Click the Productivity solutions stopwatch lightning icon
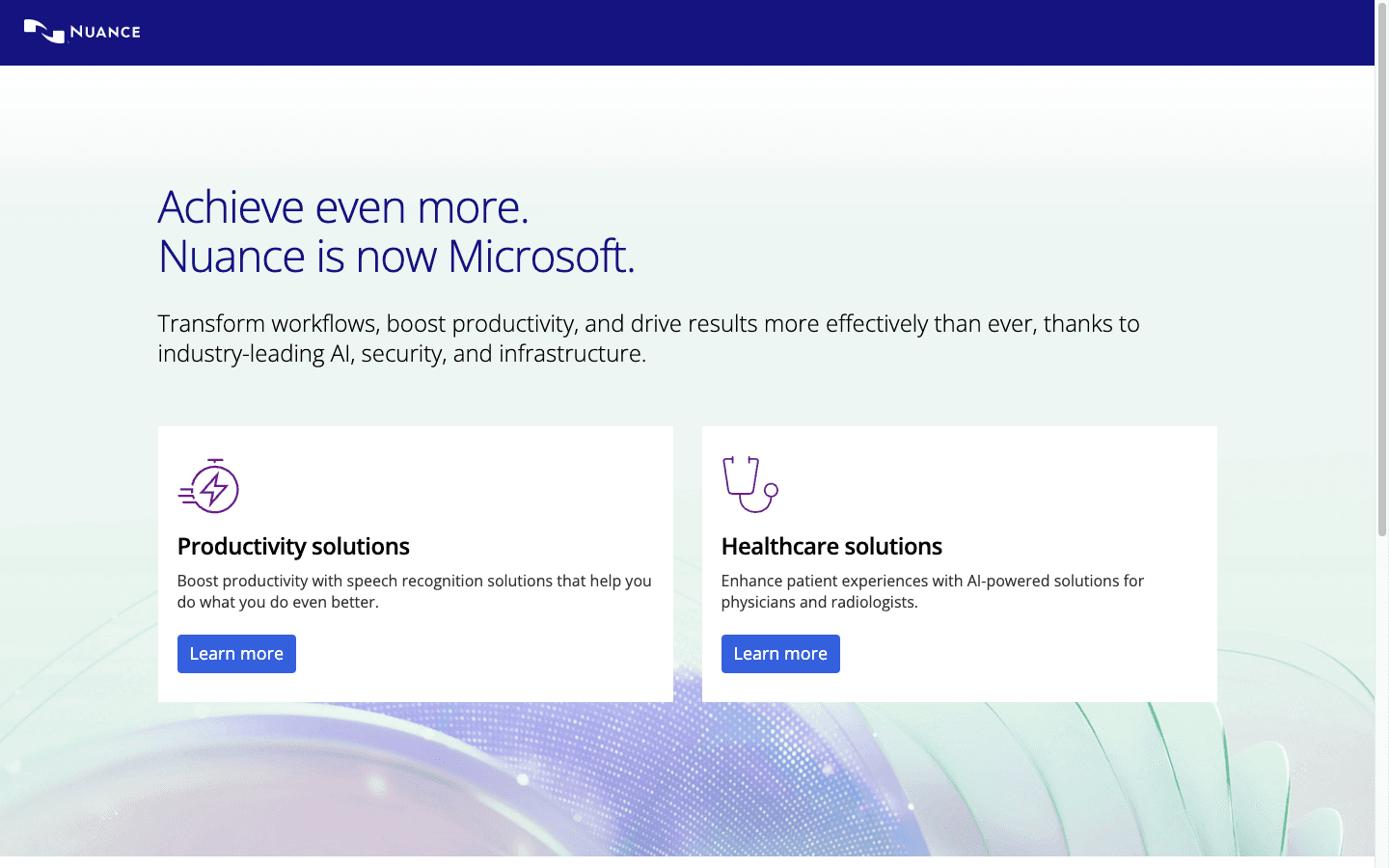The width and height of the screenshot is (1389, 868). point(208,485)
